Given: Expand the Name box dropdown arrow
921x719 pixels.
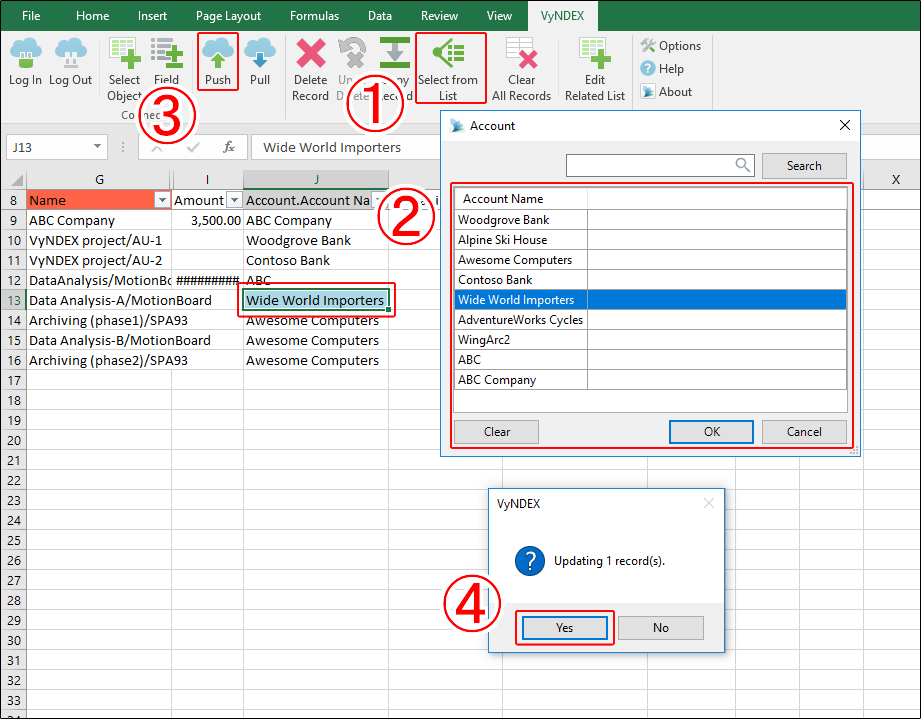Looking at the screenshot, I should coord(98,146).
